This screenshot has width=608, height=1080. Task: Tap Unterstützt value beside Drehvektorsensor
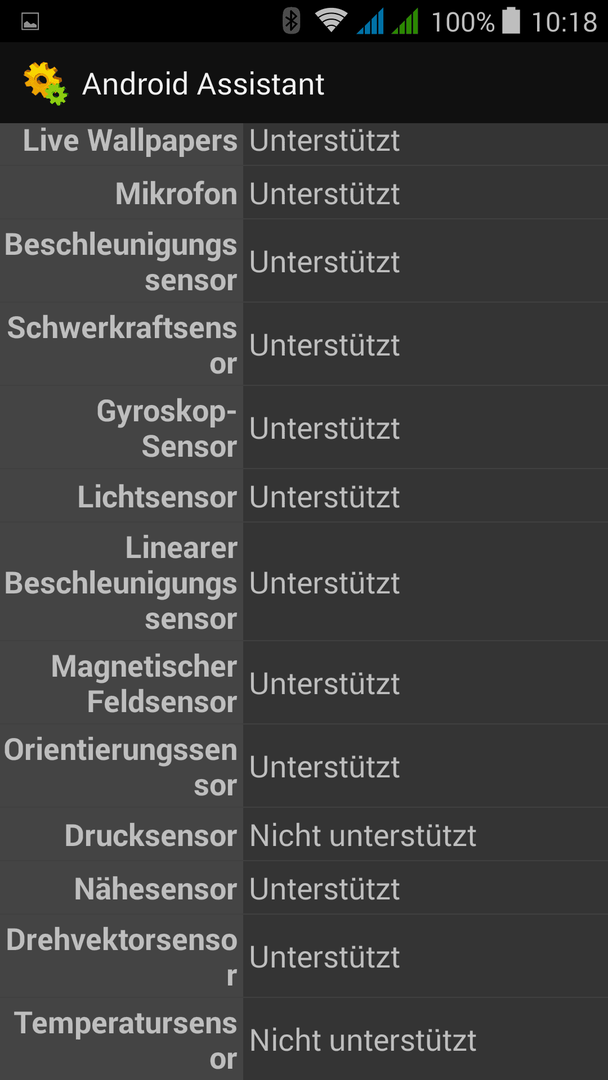coord(324,957)
